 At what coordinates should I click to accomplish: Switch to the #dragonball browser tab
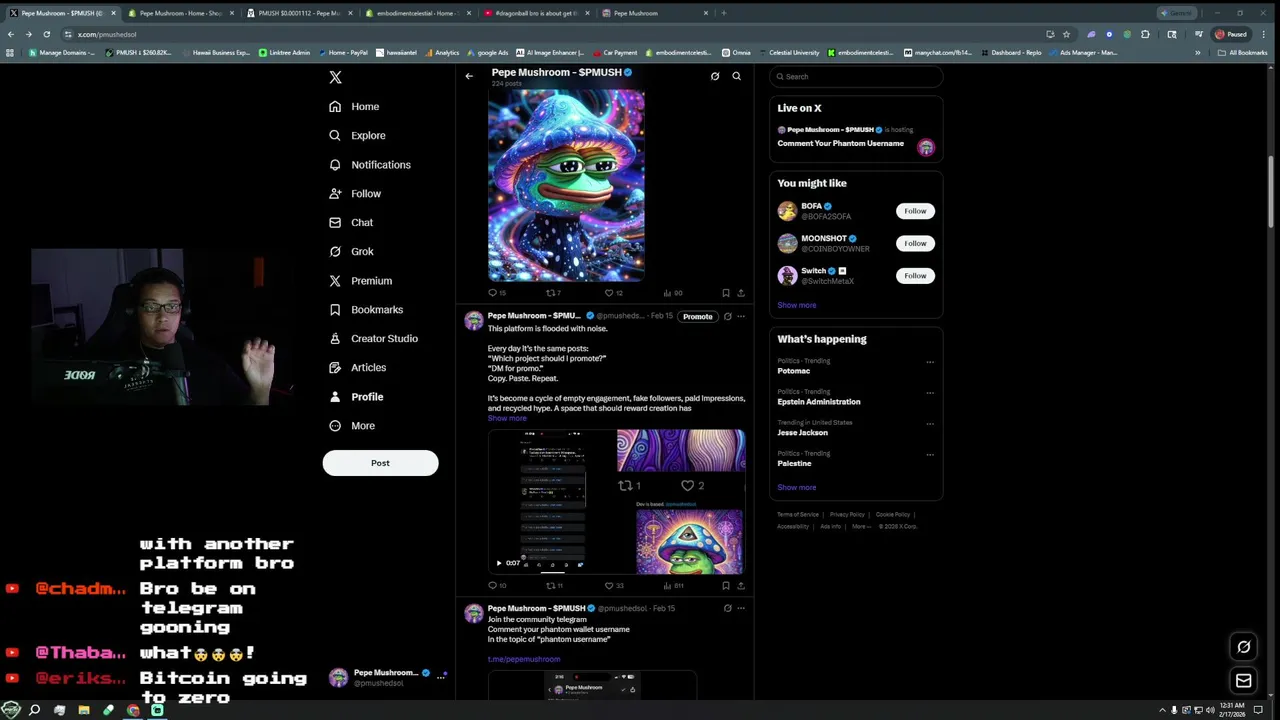click(x=537, y=13)
